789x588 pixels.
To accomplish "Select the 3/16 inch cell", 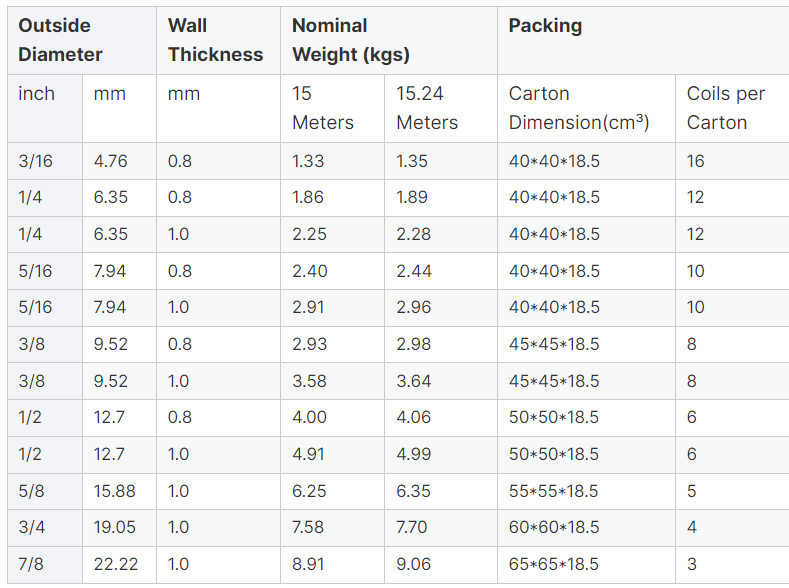I will coord(31,161).
